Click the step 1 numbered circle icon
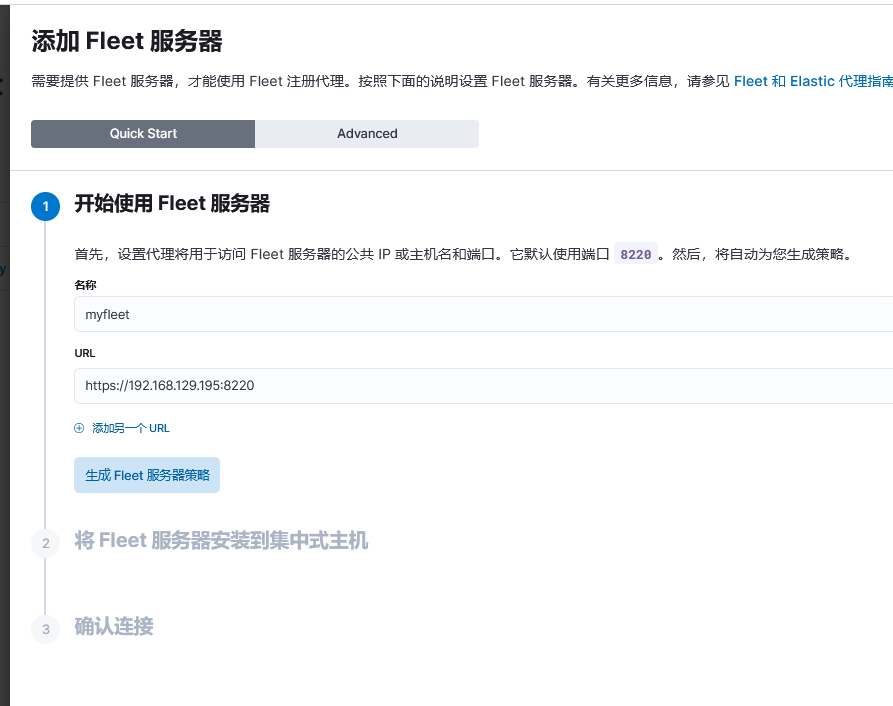 45,205
